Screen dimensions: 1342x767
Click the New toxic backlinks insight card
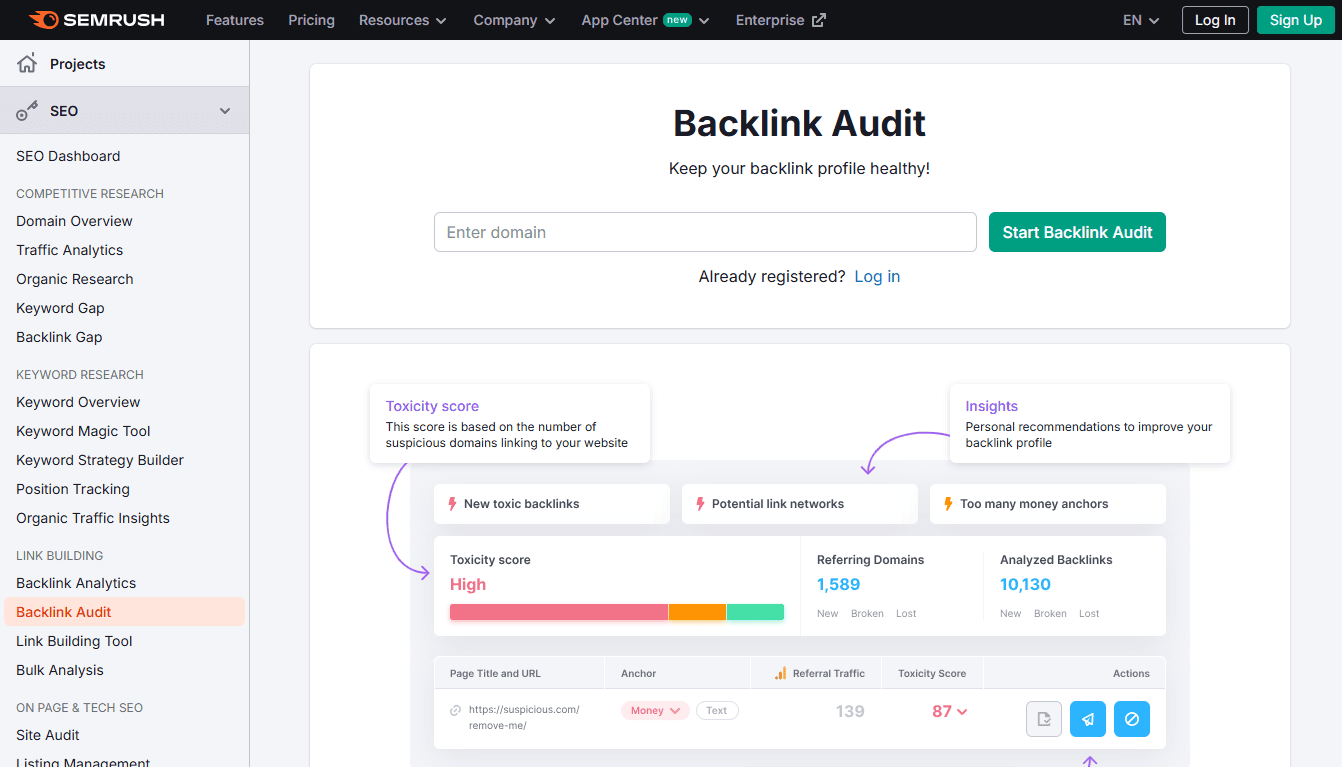coord(552,504)
